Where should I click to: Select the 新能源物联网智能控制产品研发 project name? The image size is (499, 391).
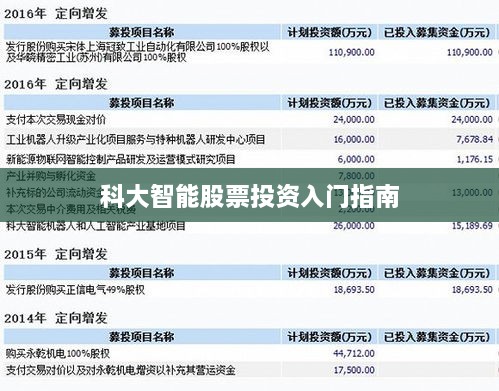tap(121, 159)
